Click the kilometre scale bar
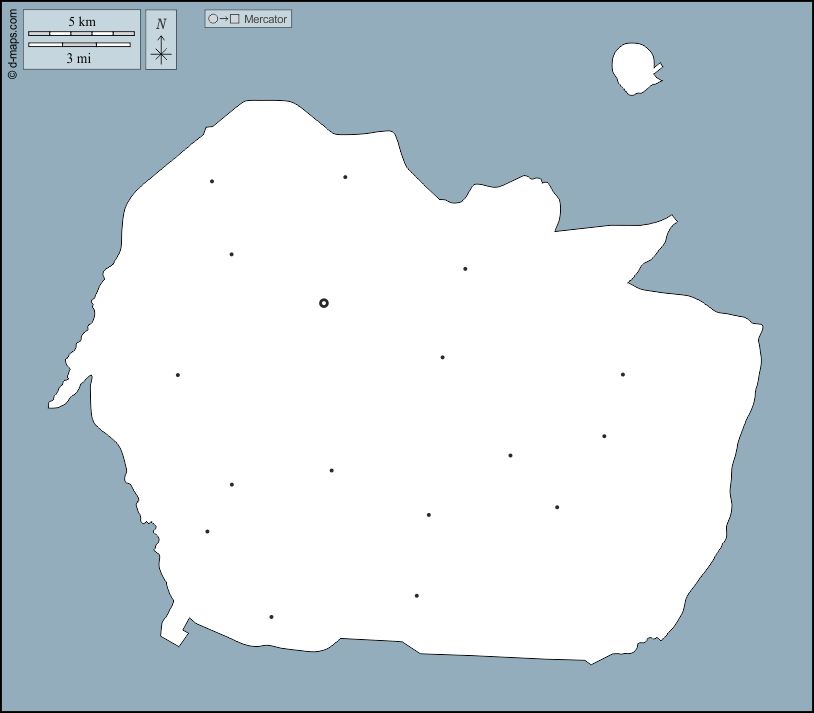 click(81, 34)
